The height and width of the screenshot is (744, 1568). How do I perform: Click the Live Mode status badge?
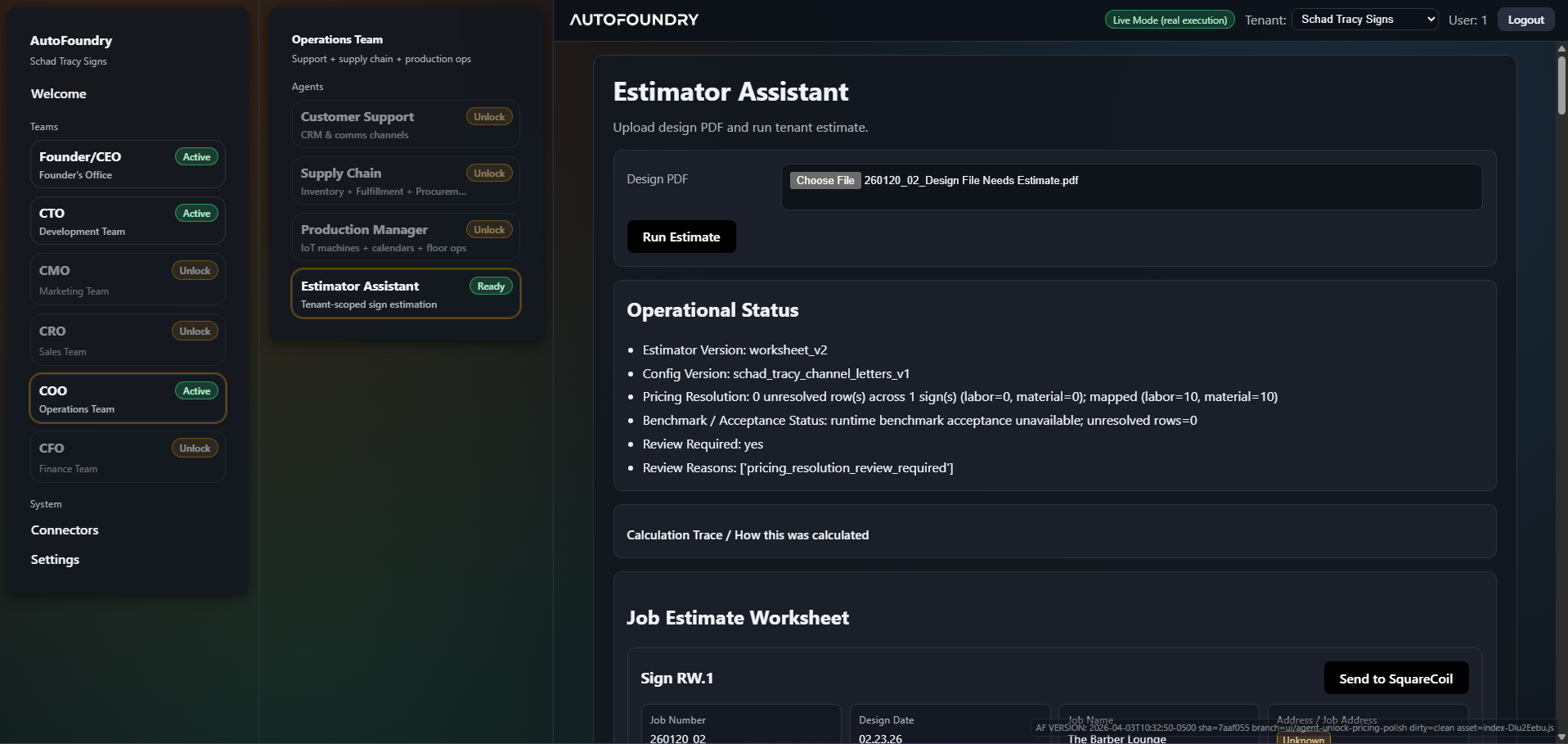[x=1168, y=19]
